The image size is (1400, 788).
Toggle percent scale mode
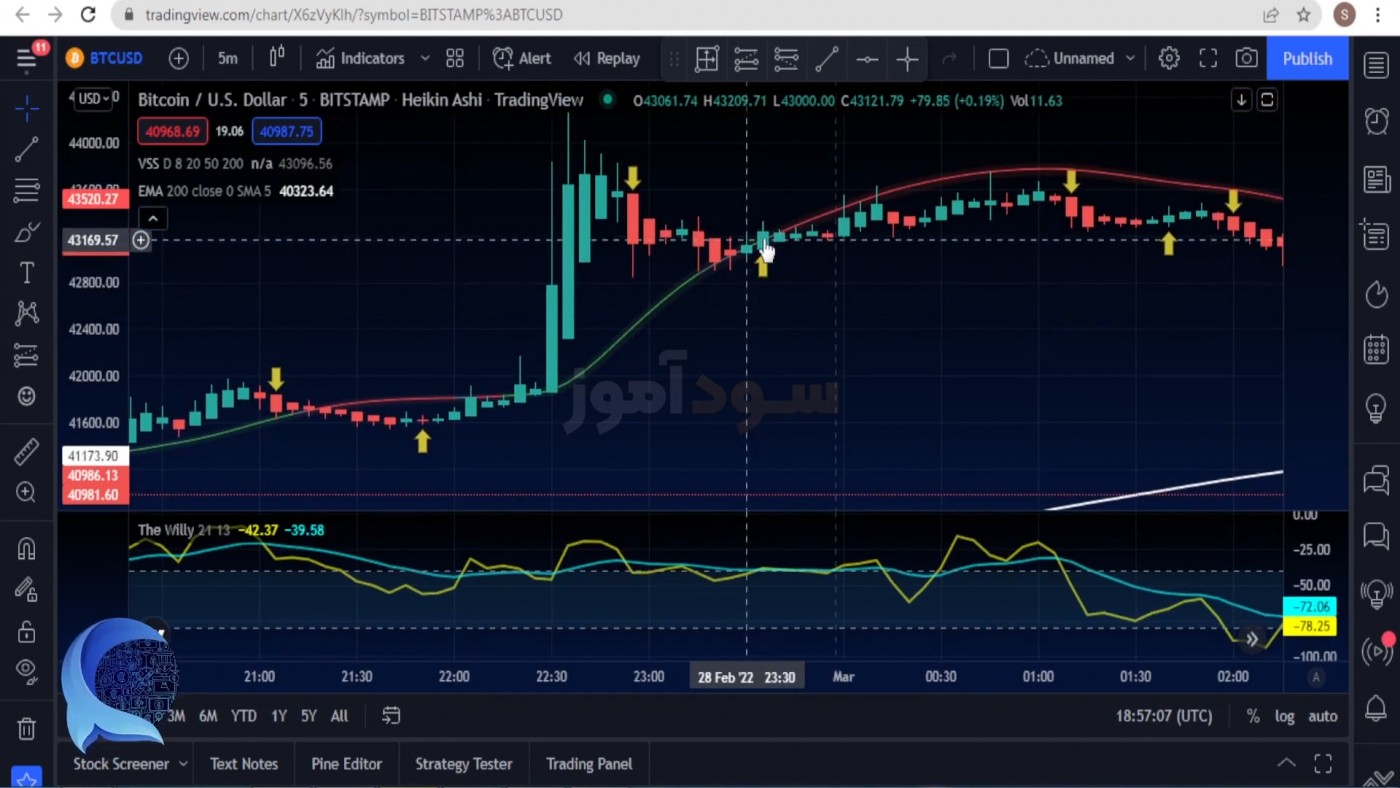coord(1253,716)
